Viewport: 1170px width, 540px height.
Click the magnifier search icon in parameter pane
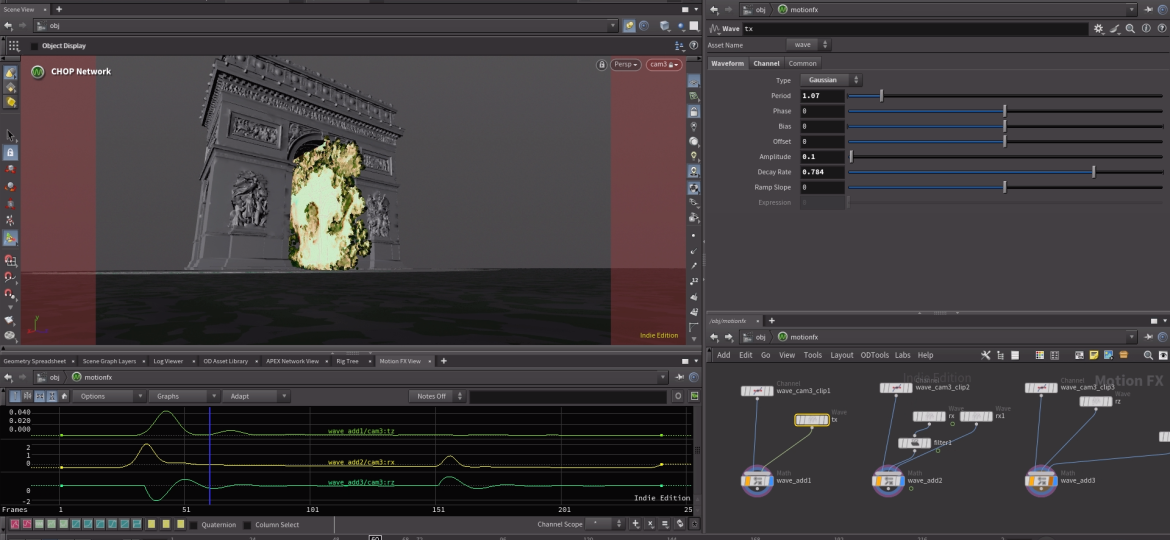pos(1130,29)
